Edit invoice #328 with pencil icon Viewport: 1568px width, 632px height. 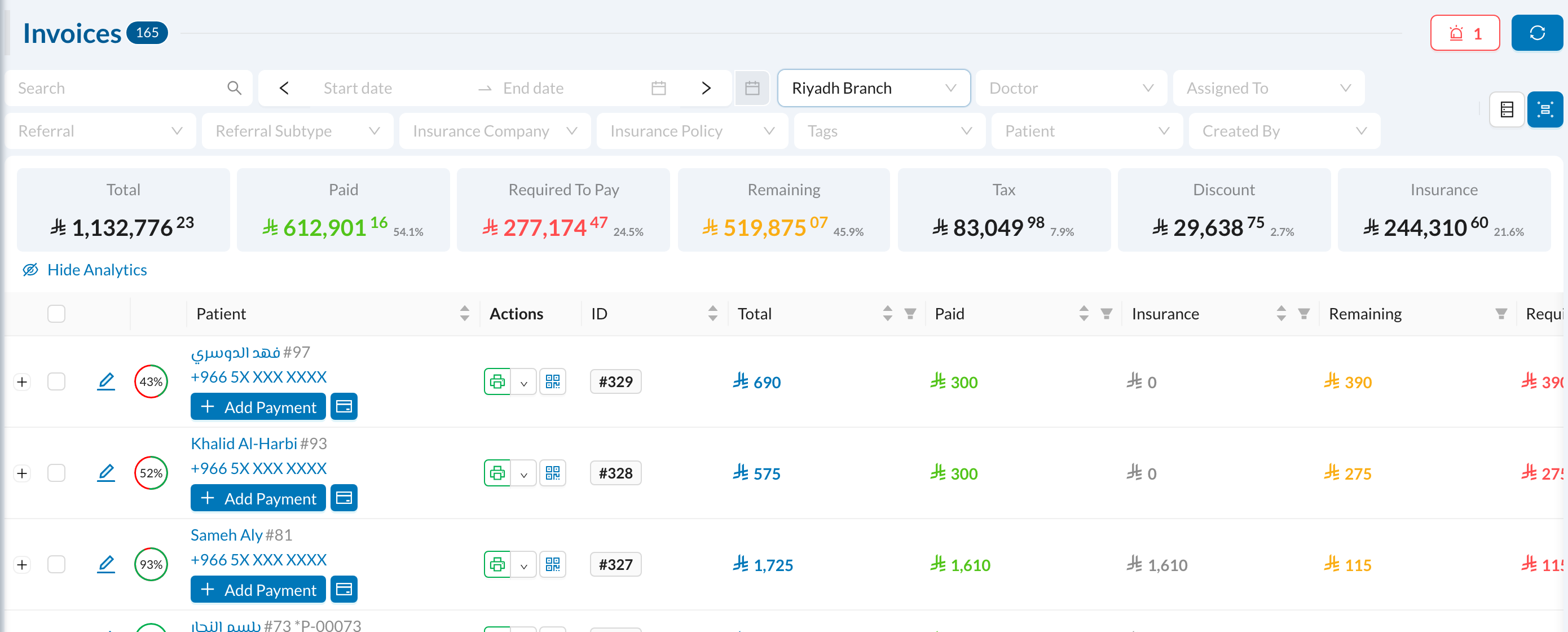point(106,473)
